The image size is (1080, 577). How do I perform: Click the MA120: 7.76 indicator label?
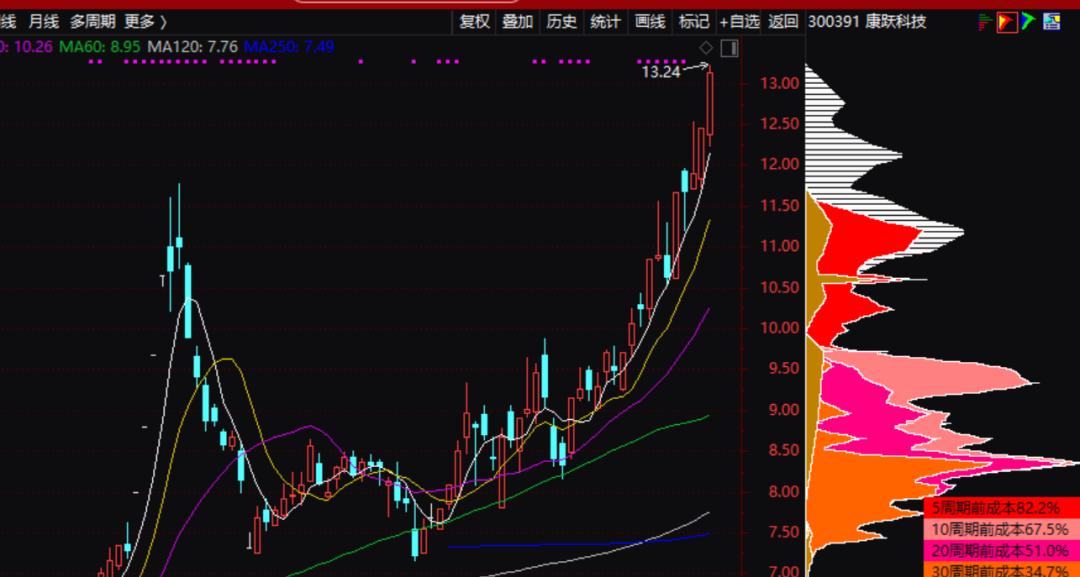coord(194,47)
